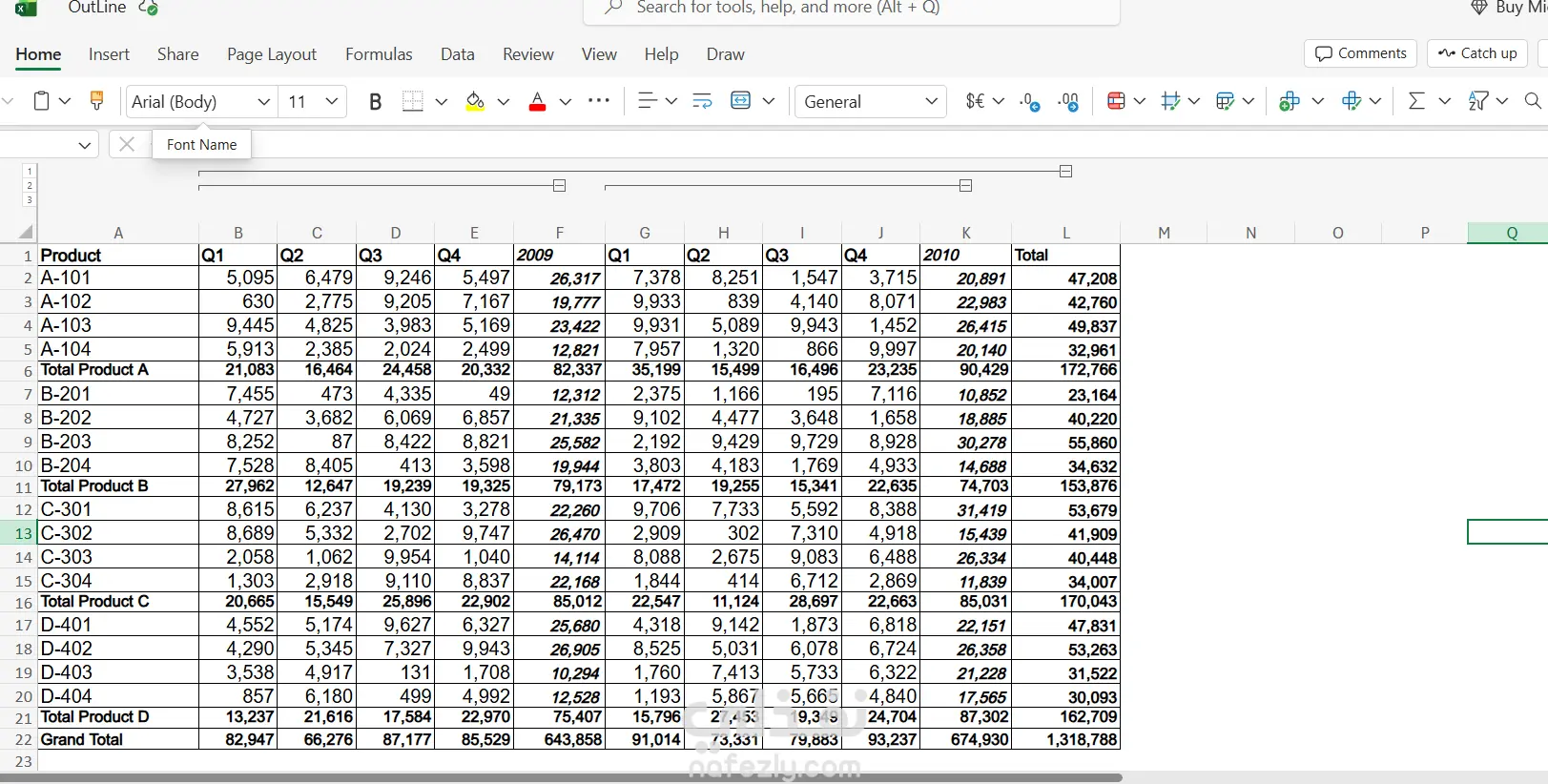This screenshot has width=1548, height=784.
Task: Expand the merge options arrow
Action: pyautogui.click(x=768, y=101)
